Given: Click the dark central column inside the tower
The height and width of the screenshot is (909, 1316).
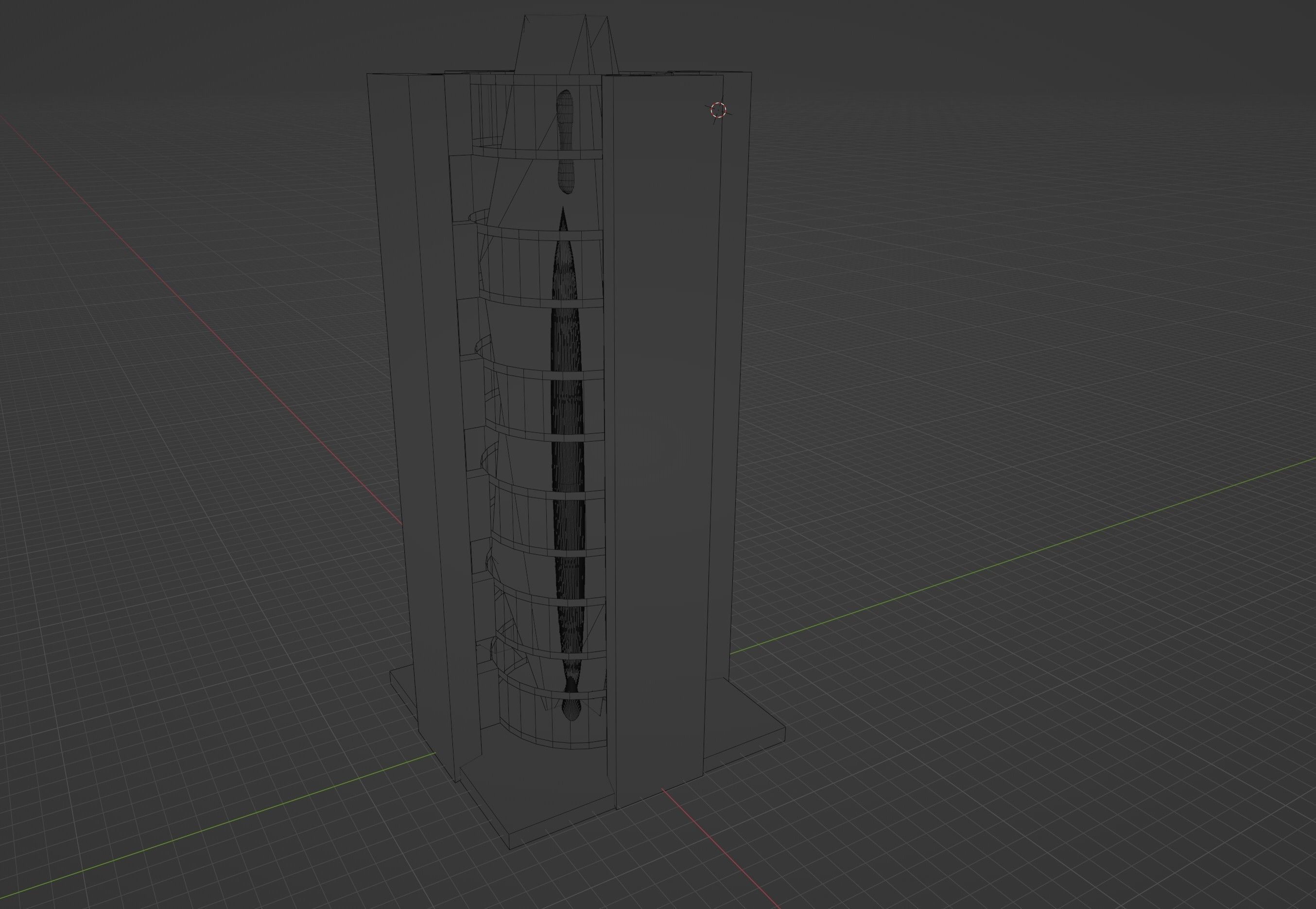Looking at the screenshot, I should point(566,399).
